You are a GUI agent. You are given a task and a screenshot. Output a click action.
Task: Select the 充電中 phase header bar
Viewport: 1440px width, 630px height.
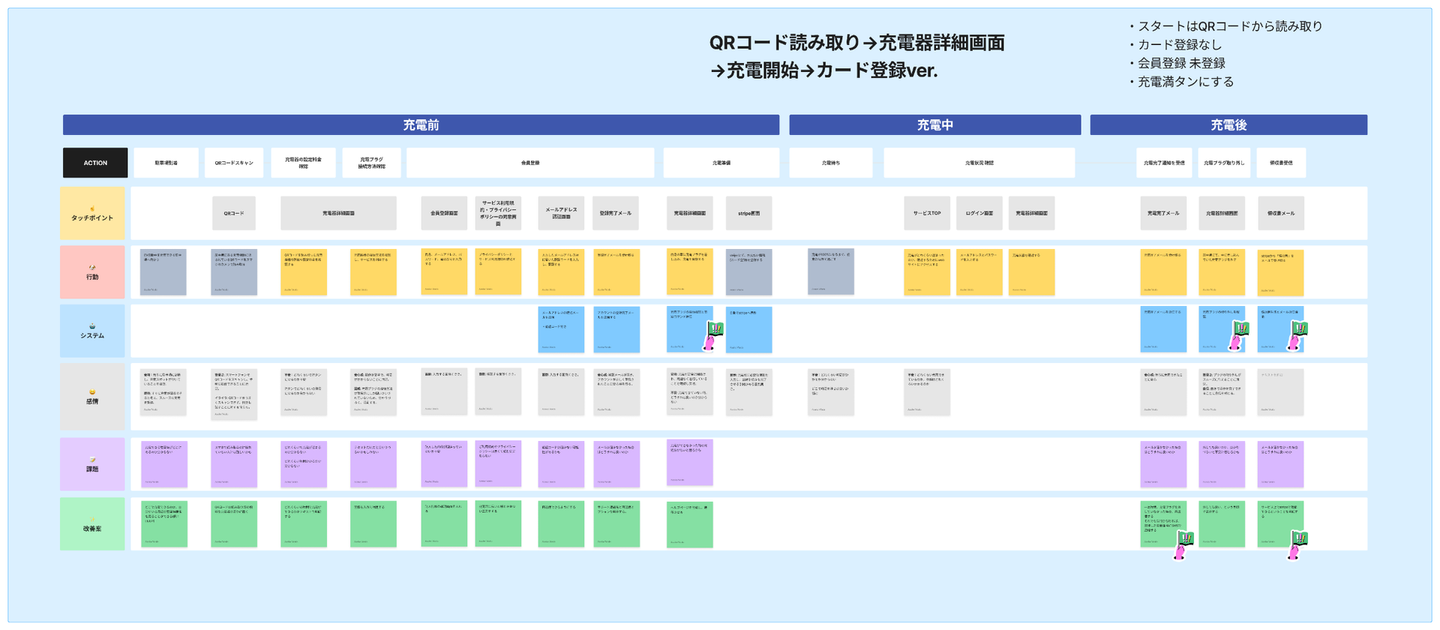coord(935,125)
